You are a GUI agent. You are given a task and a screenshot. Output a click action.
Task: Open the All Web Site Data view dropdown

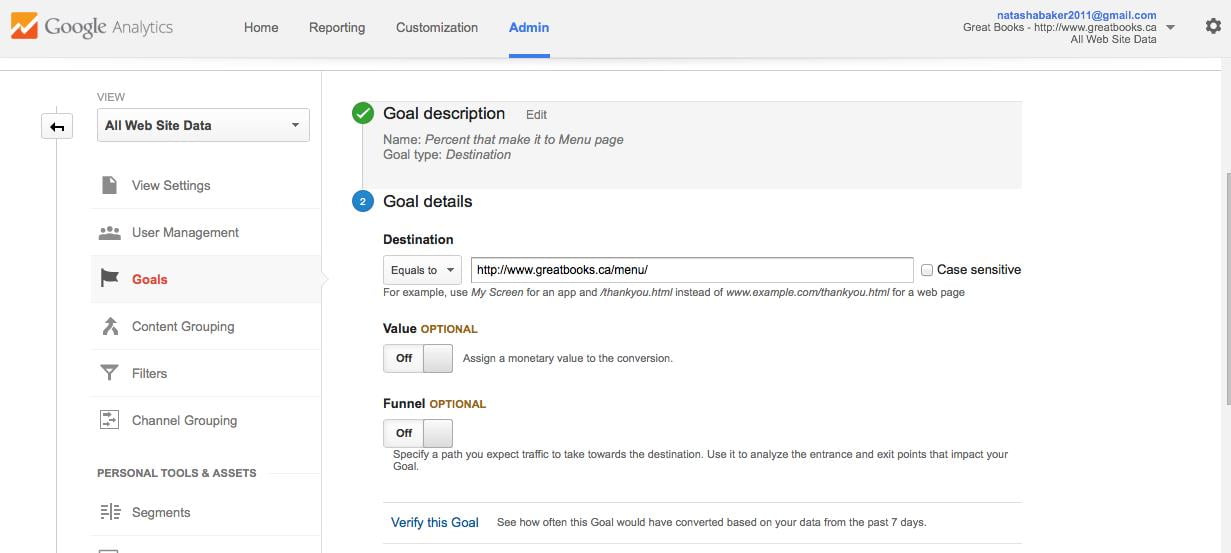pyautogui.click(x=203, y=125)
